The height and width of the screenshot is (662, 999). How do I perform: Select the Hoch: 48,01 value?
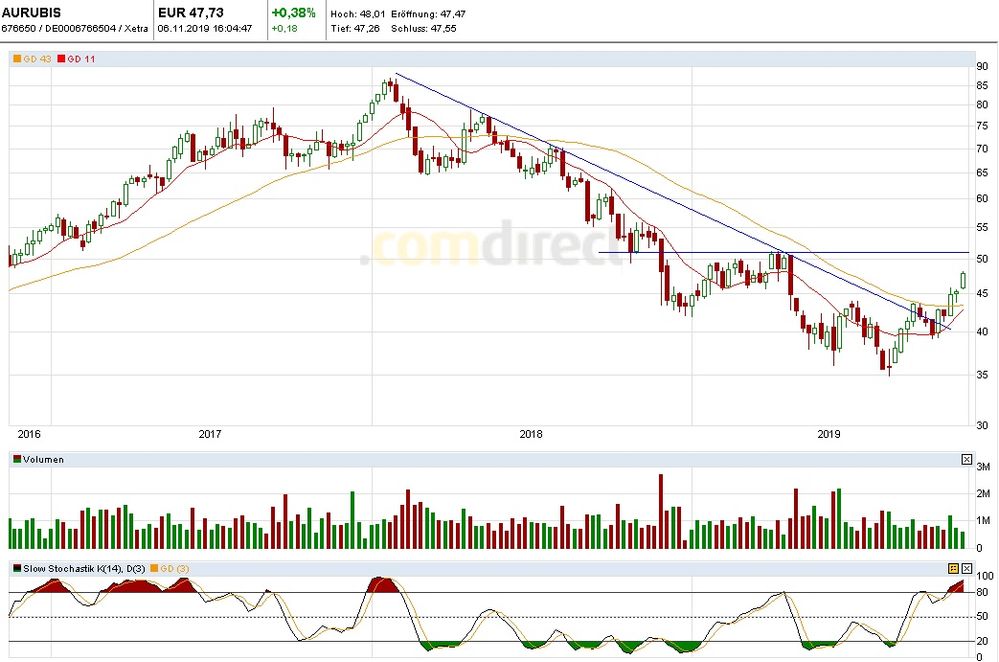pyautogui.click(x=355, y=14)
